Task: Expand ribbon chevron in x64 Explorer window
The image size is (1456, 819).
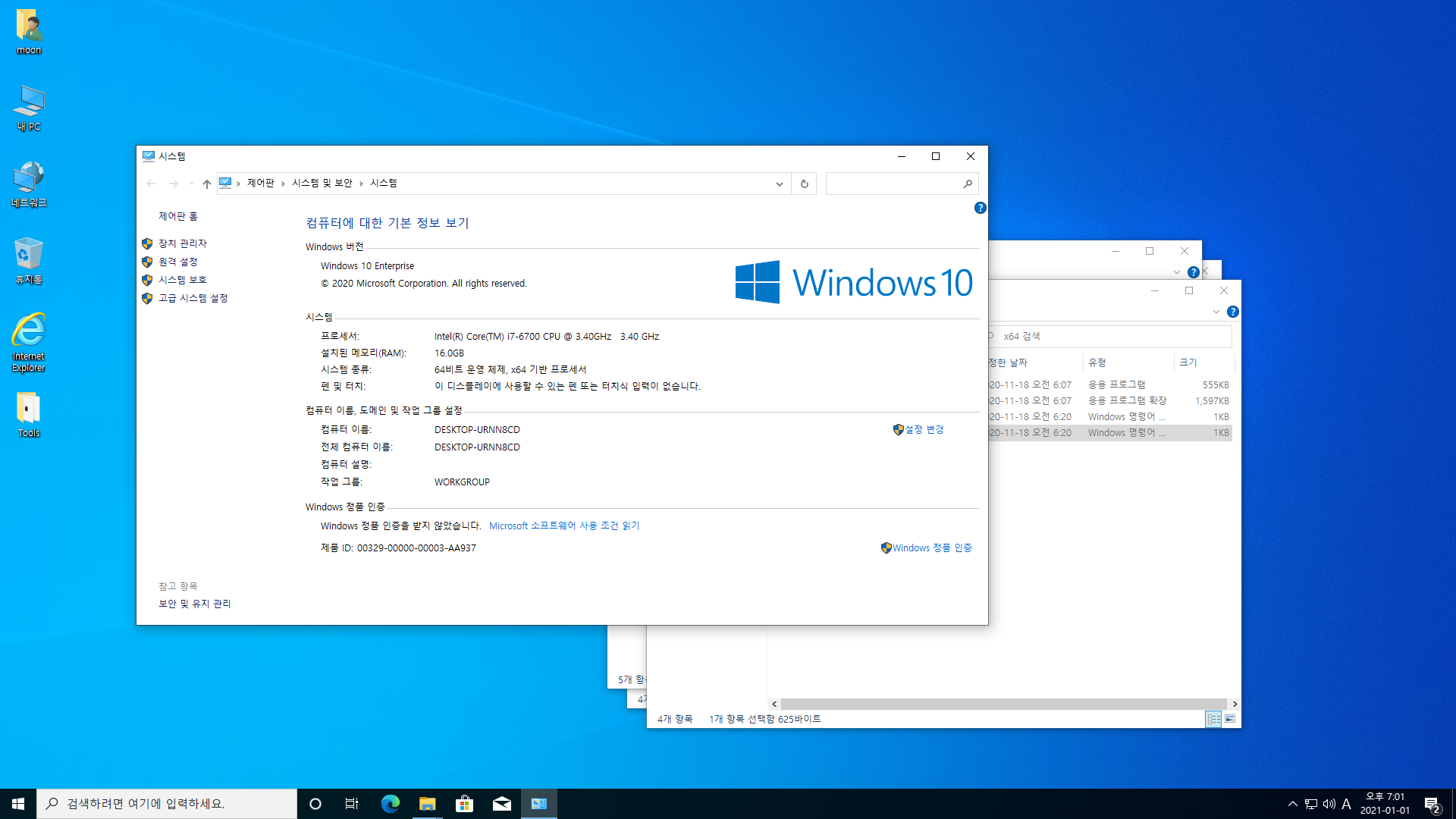Action: (1216, 312)
